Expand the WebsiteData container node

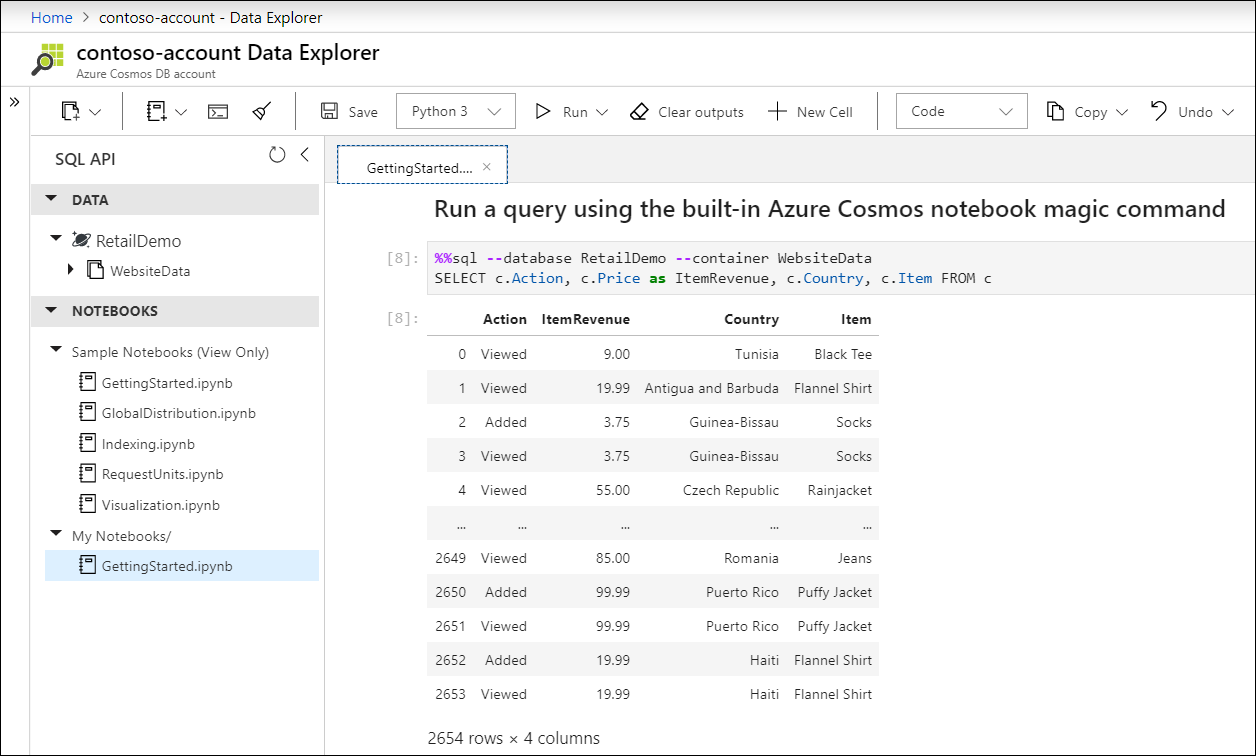[70, 270]
